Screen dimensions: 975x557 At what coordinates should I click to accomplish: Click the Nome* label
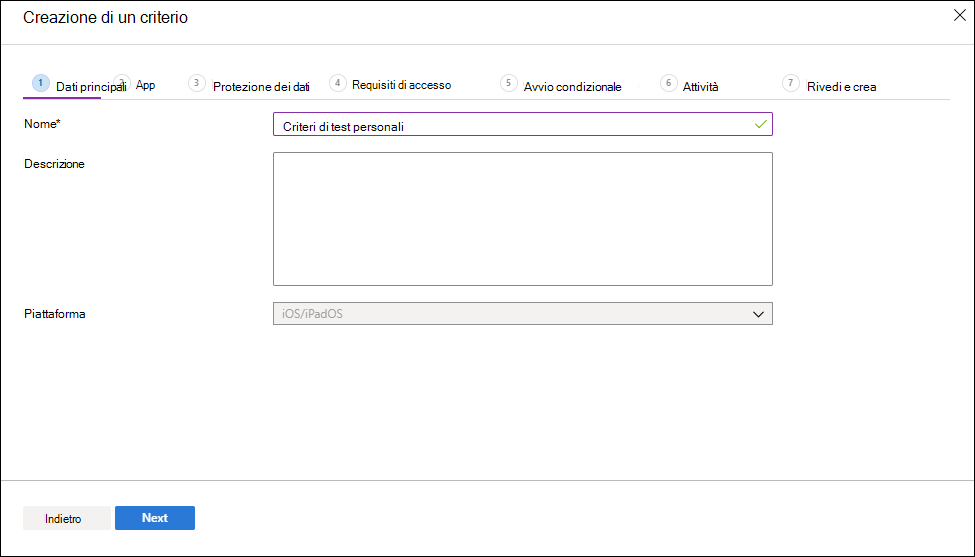[x=42, y=124]
